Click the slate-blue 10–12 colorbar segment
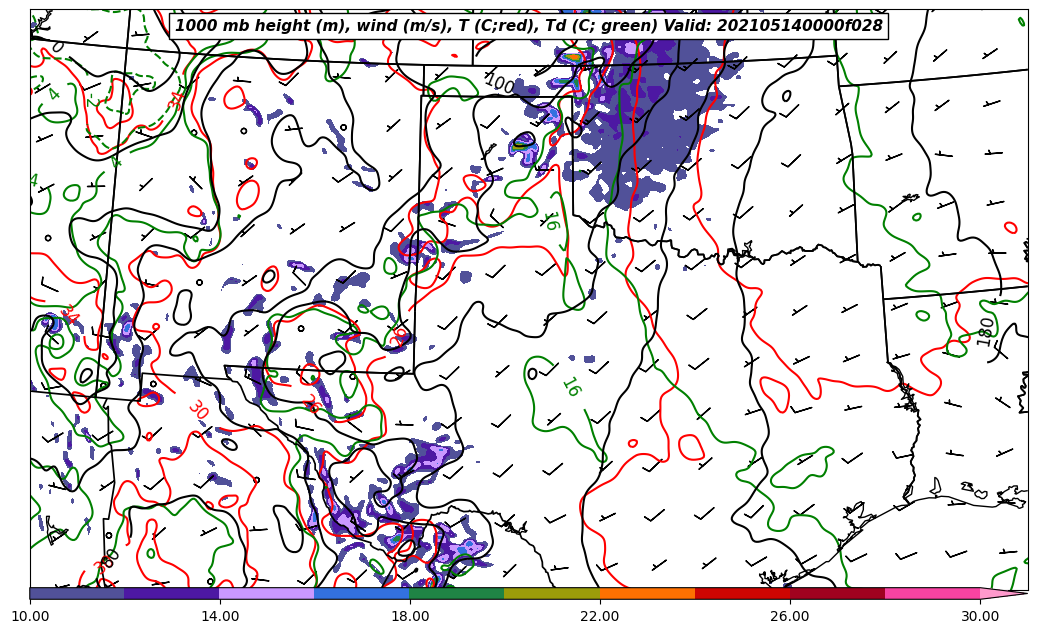The height and width of the screenshot is (633, 1037). (77, 593)
